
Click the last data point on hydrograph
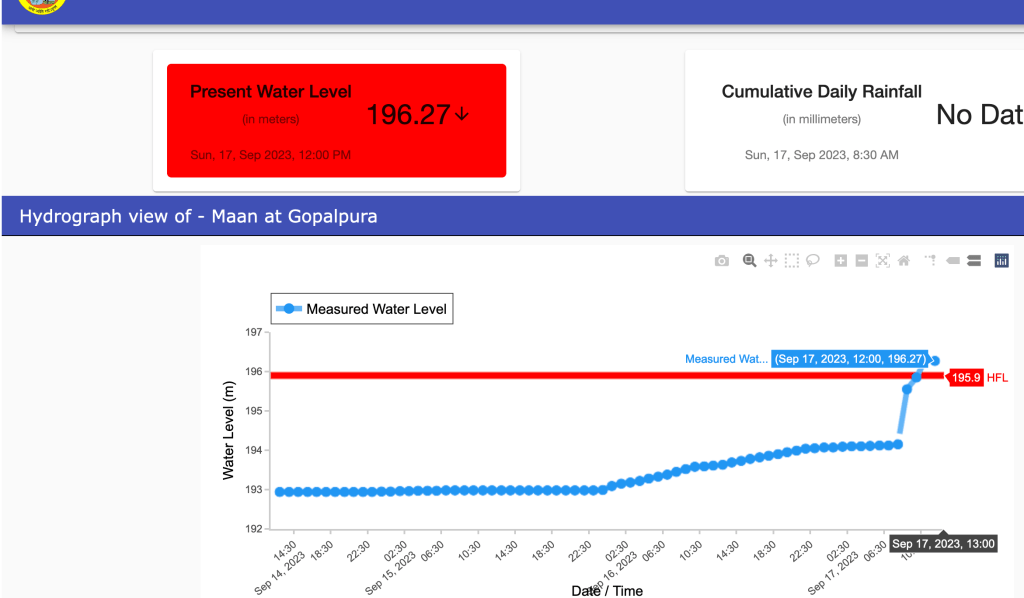click(x=935, y=361)
